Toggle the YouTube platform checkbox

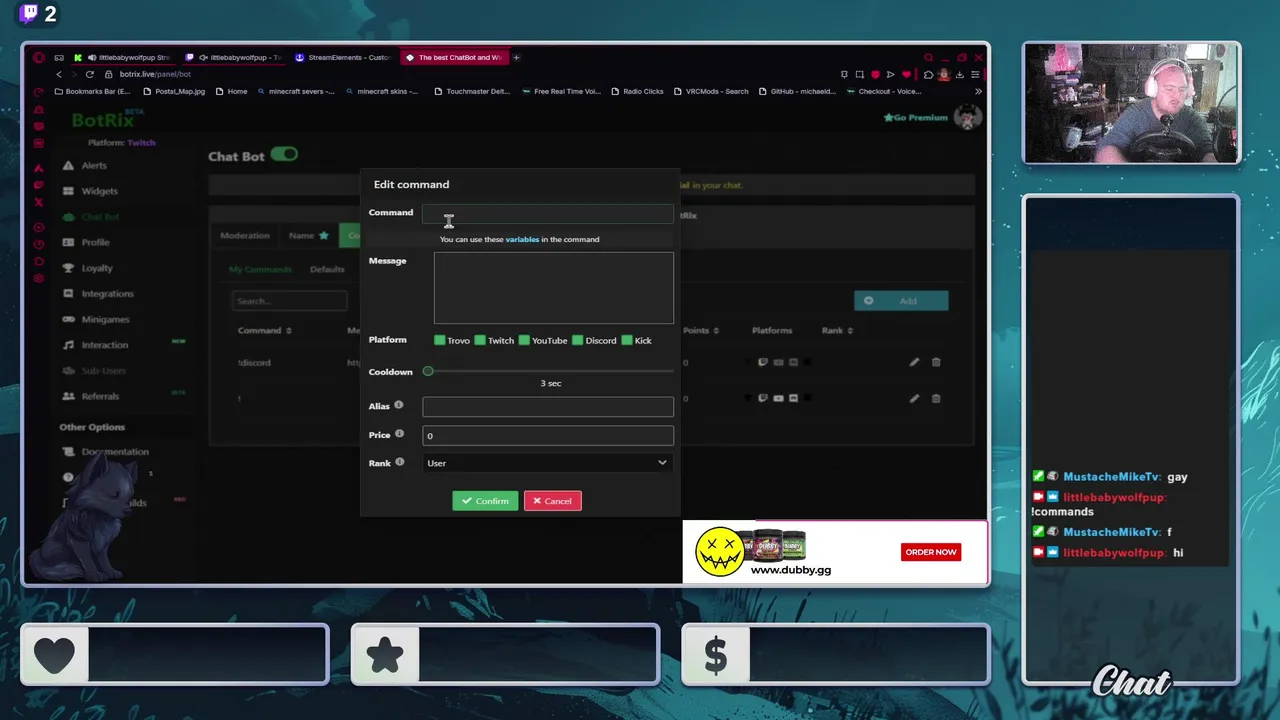point(524,340)
